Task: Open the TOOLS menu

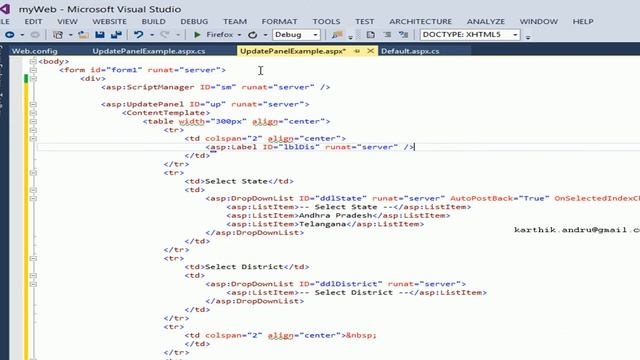Action: pyautogui.click(x=327, y=21)
